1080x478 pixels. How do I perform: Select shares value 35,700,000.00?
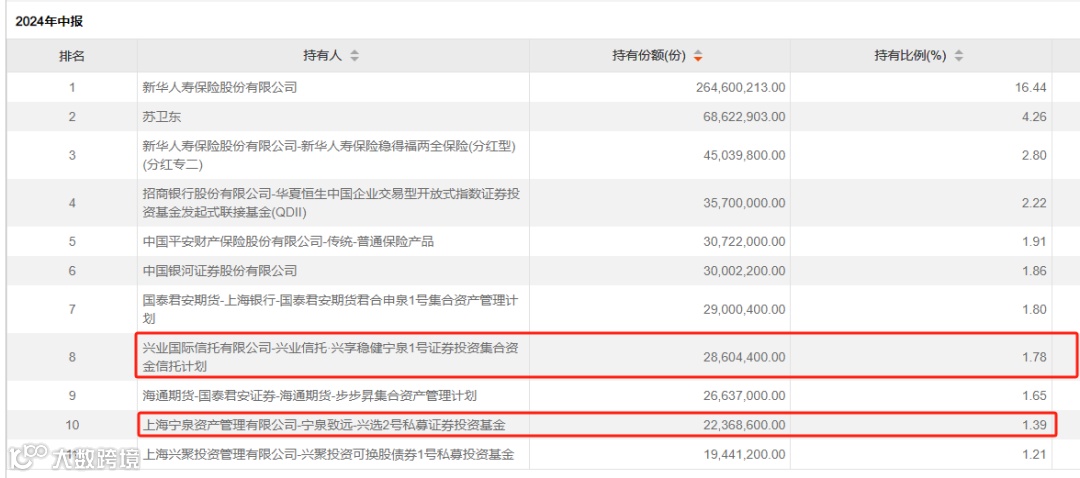[744, 202]
